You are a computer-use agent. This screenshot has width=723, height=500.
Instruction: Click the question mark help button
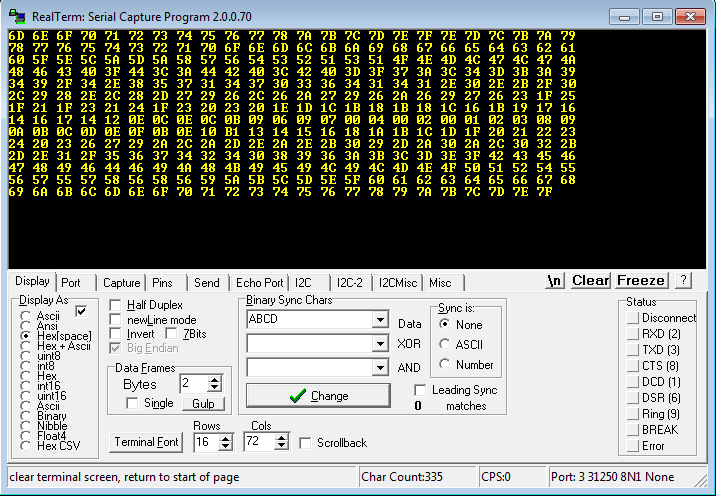point(684,281)
